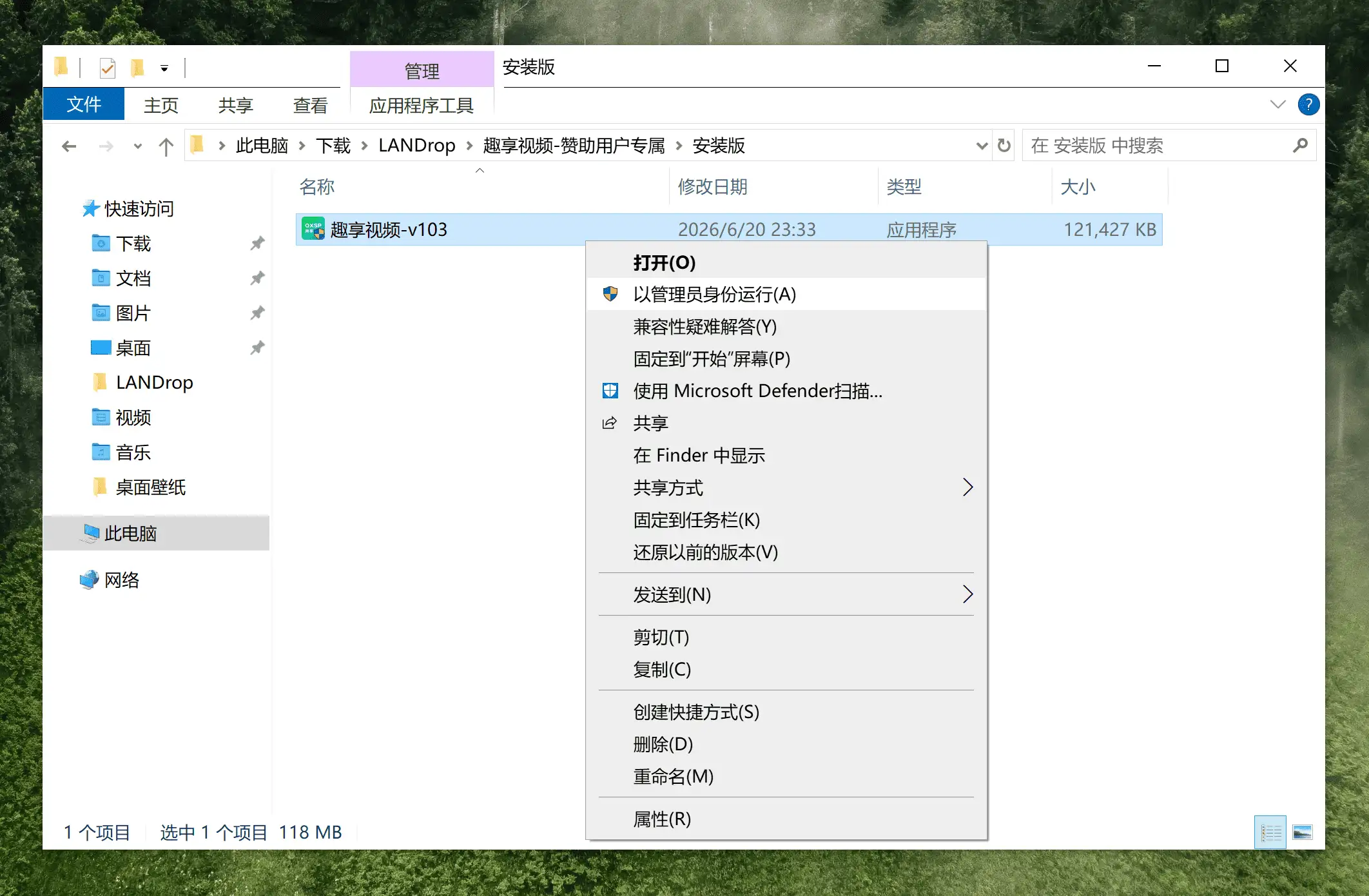
Task: Switch to large icons view in status bar
Action: tap(1303, 833)
